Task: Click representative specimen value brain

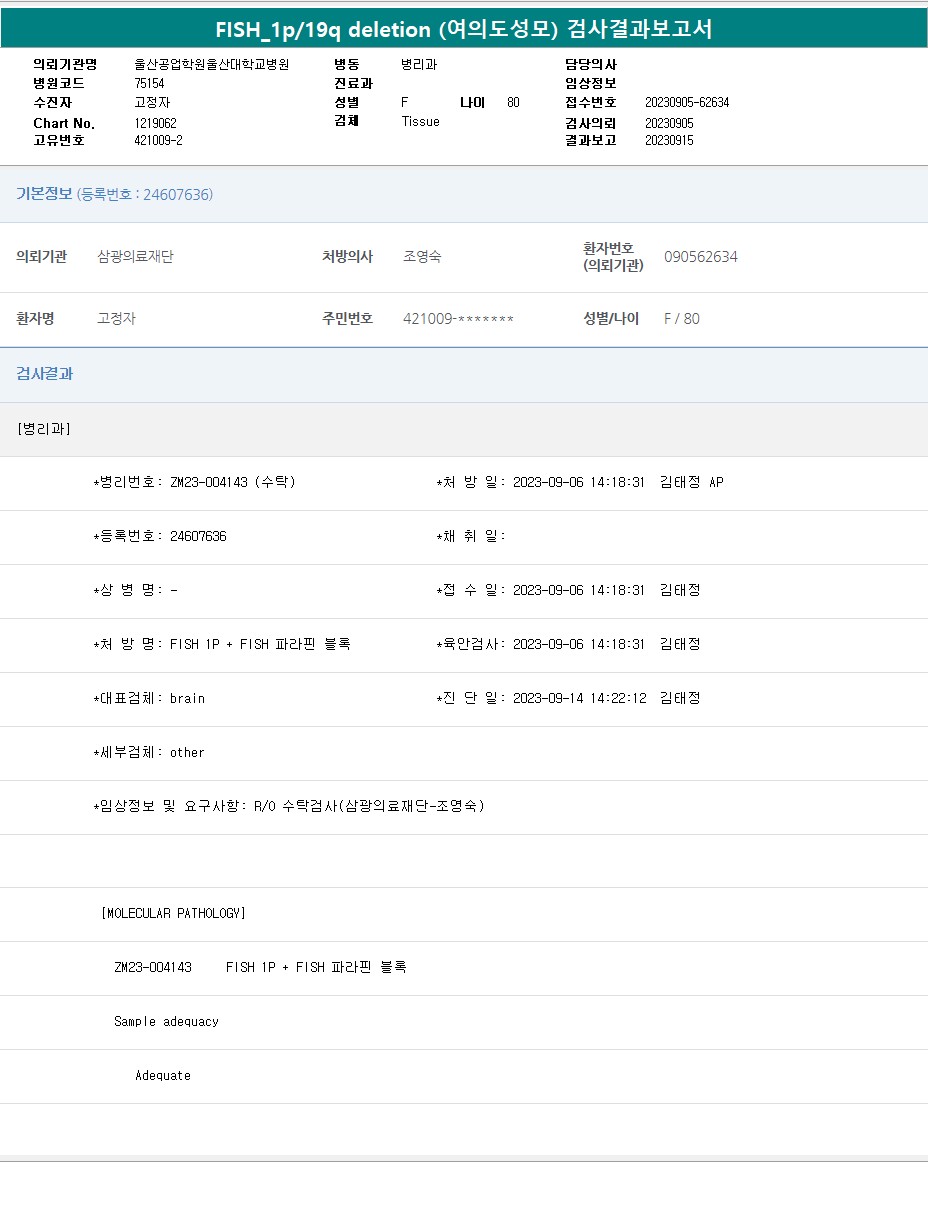Action: coord(187,698)
